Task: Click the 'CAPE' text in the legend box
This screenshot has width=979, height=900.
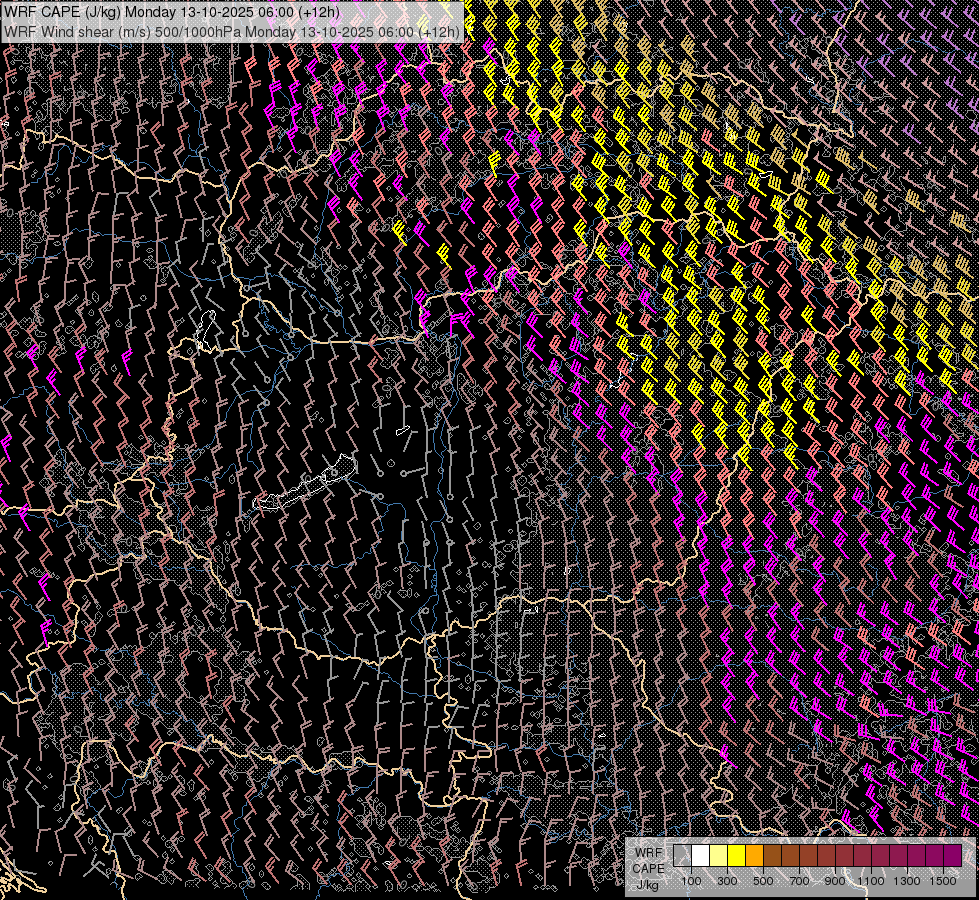Action: 648,868
